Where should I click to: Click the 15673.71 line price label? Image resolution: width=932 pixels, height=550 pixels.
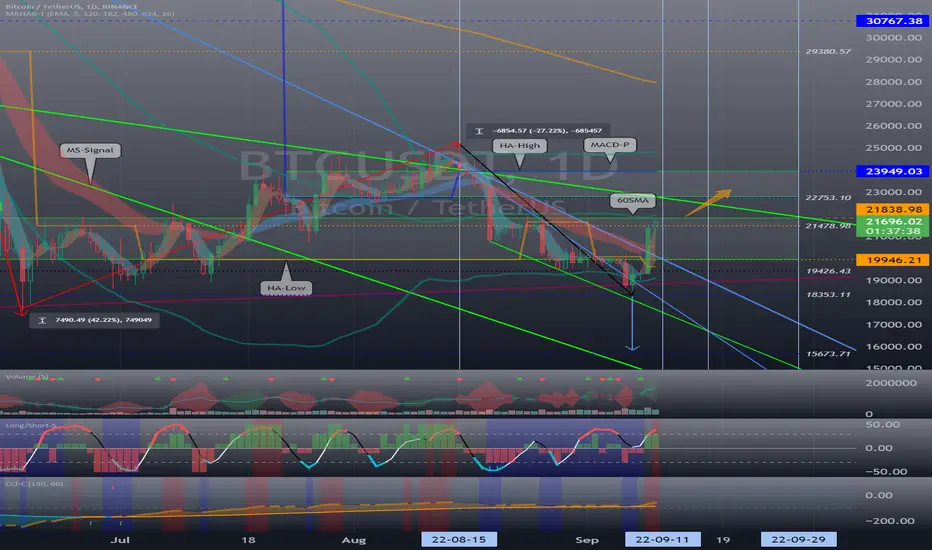[x=828, y=354]
